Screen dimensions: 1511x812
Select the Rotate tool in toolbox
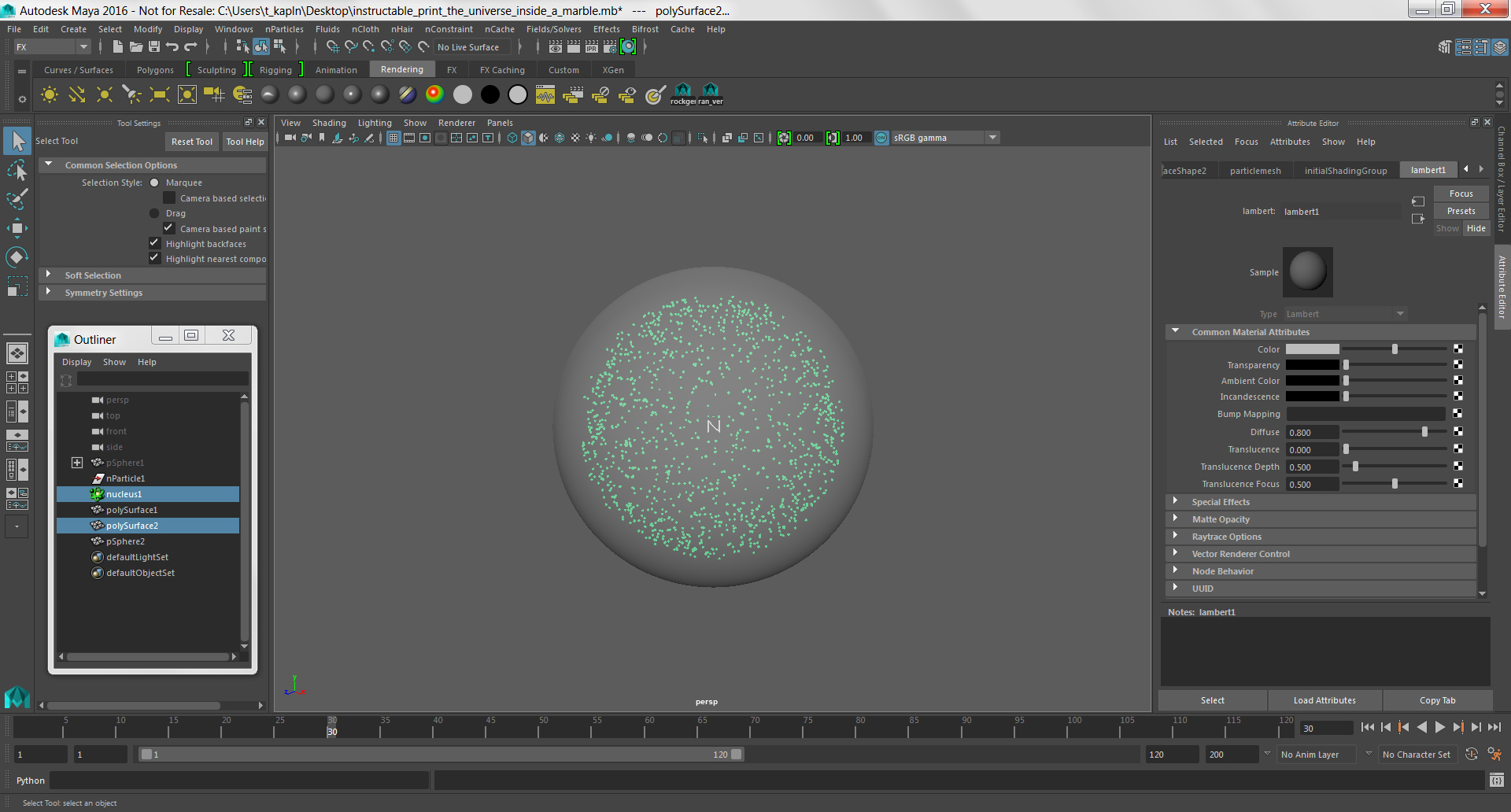(x=17, y=257)
